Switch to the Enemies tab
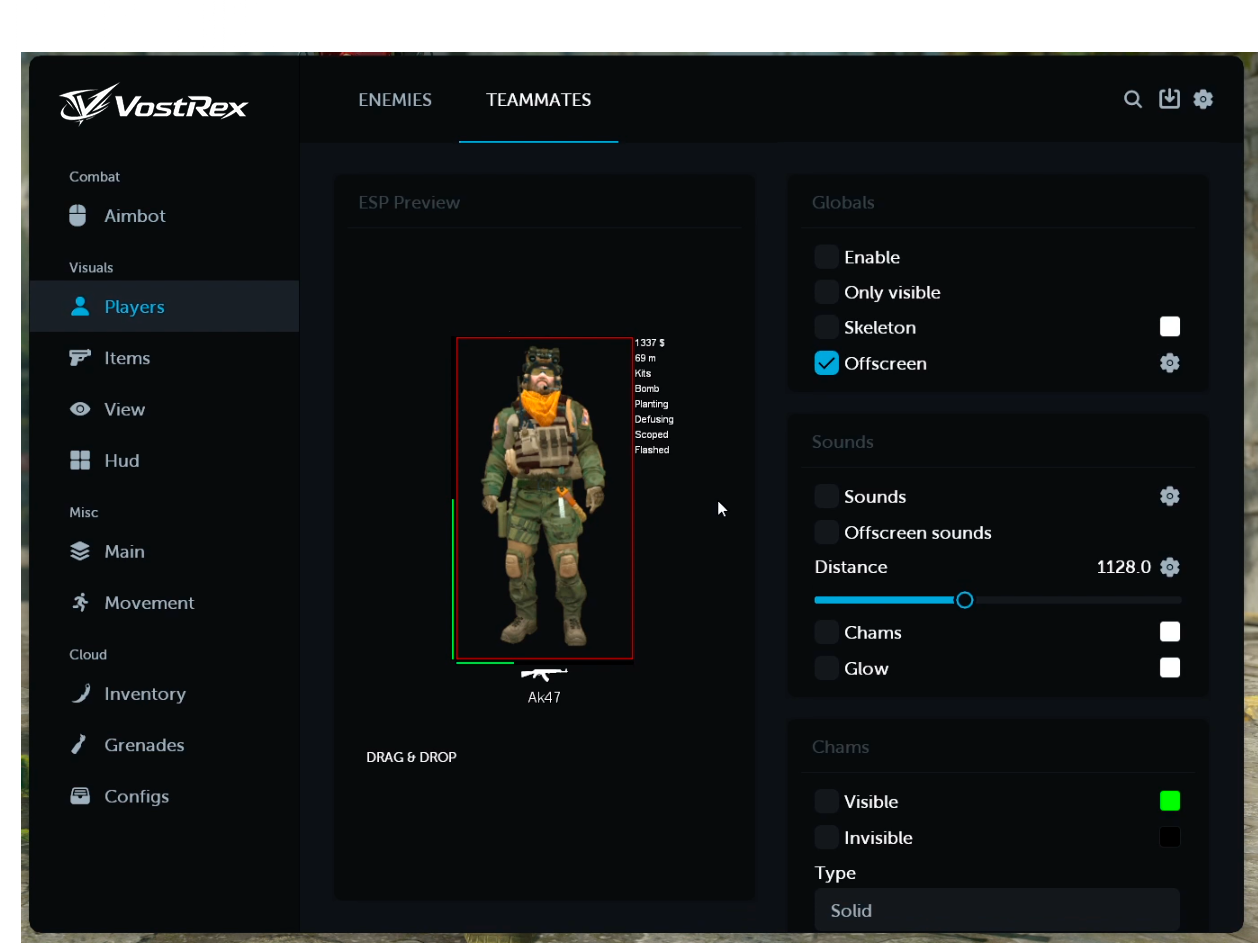Viewport: 1258px width, 943px height. tap(395, 100)
